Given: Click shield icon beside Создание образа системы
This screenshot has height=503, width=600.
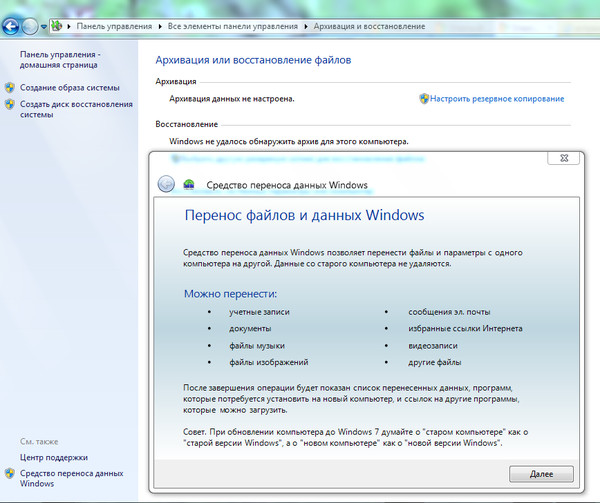Looking at the screenshot, I should pos(10,88).
